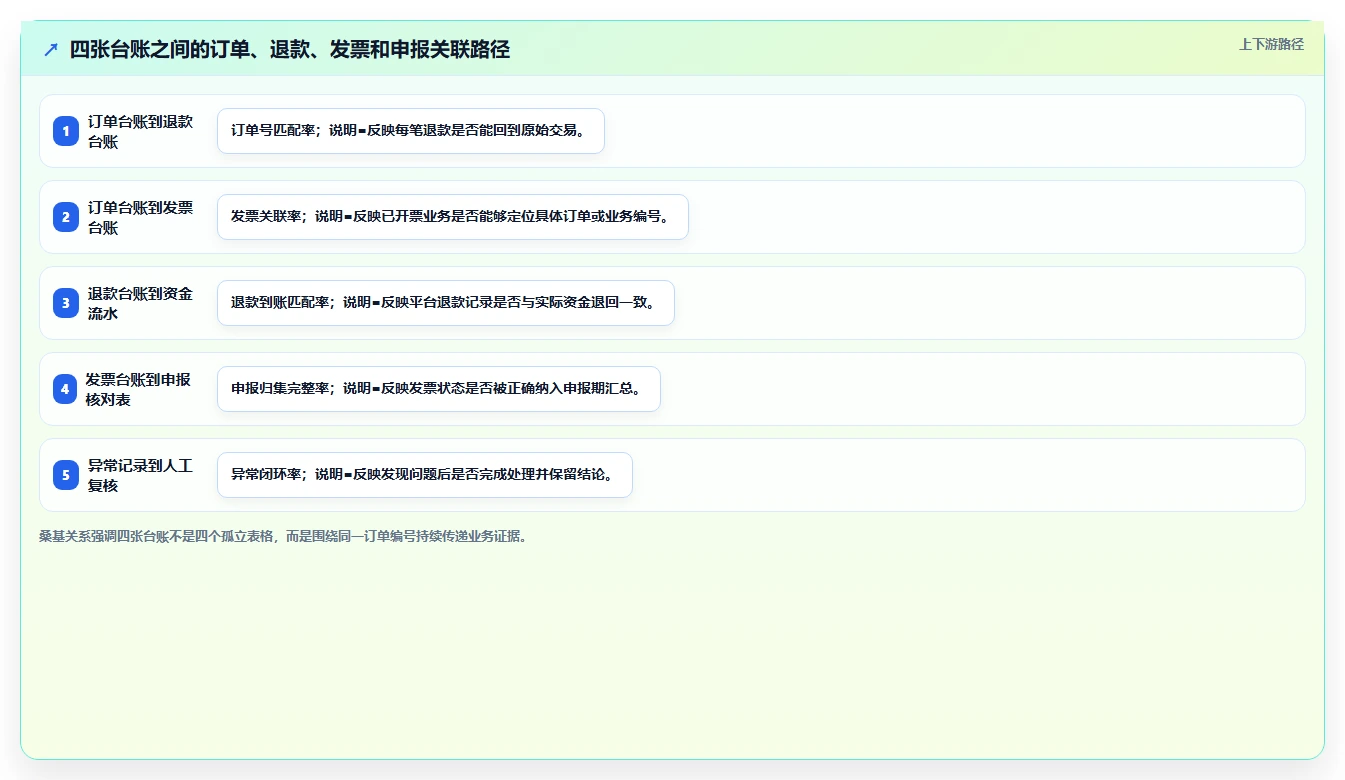Select the 订单台账到退款台账 label
The width and height of the screenshot is (1345, 780).
[140, 131]
